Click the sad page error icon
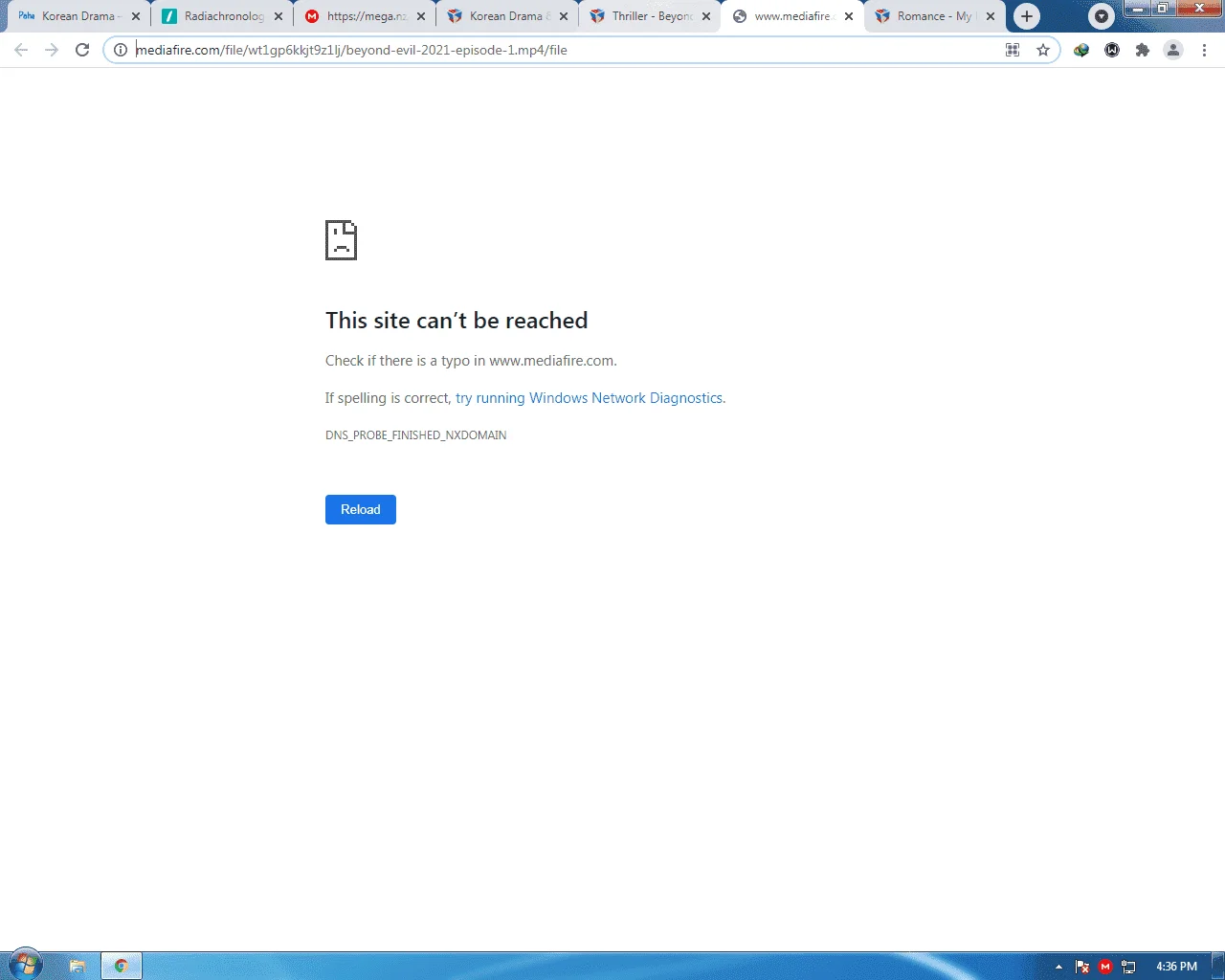This screenshot has height=980, width=1225. tap(341, 240)
